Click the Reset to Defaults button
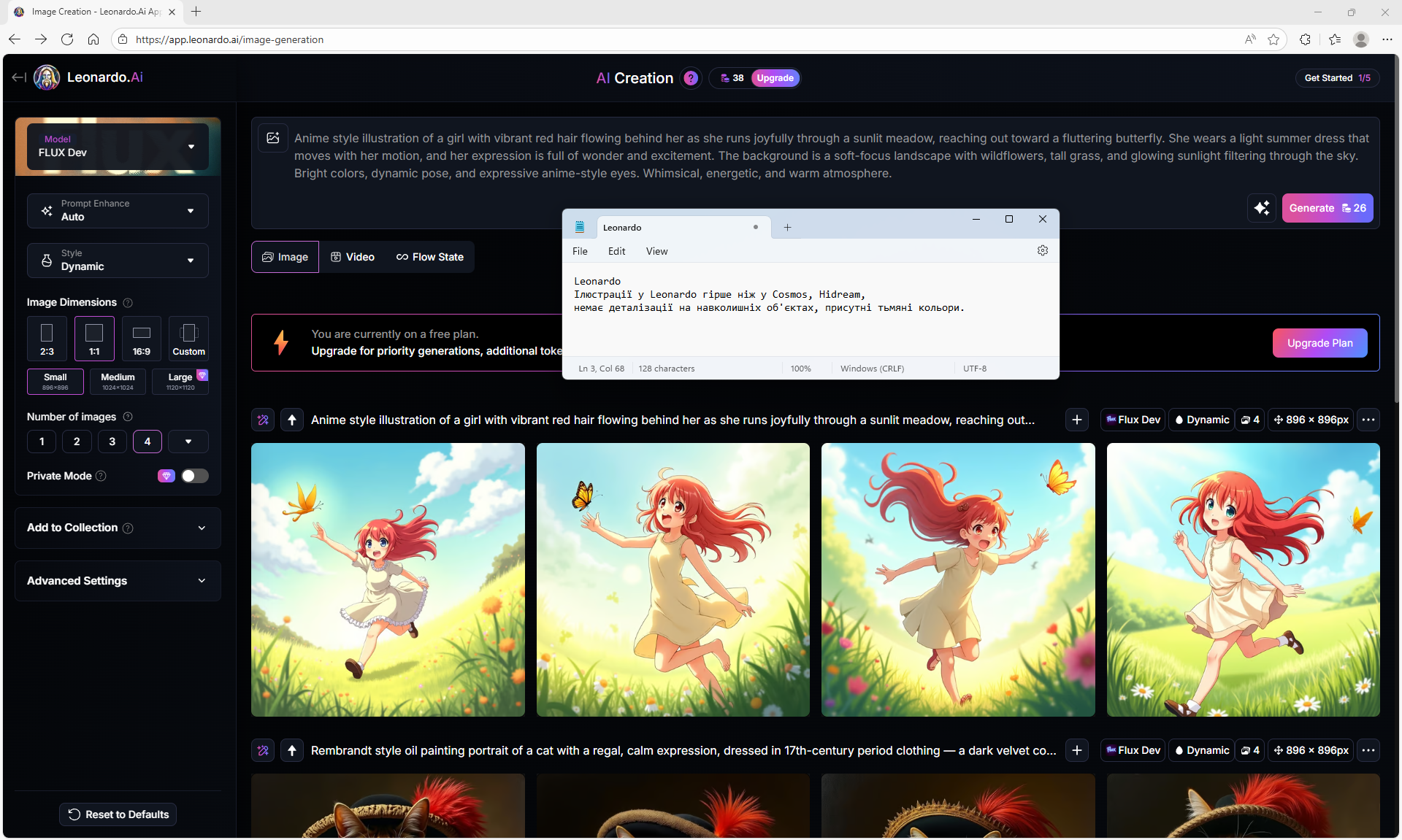This screenshot has height=840, width=1402. (x=118, y=814)
